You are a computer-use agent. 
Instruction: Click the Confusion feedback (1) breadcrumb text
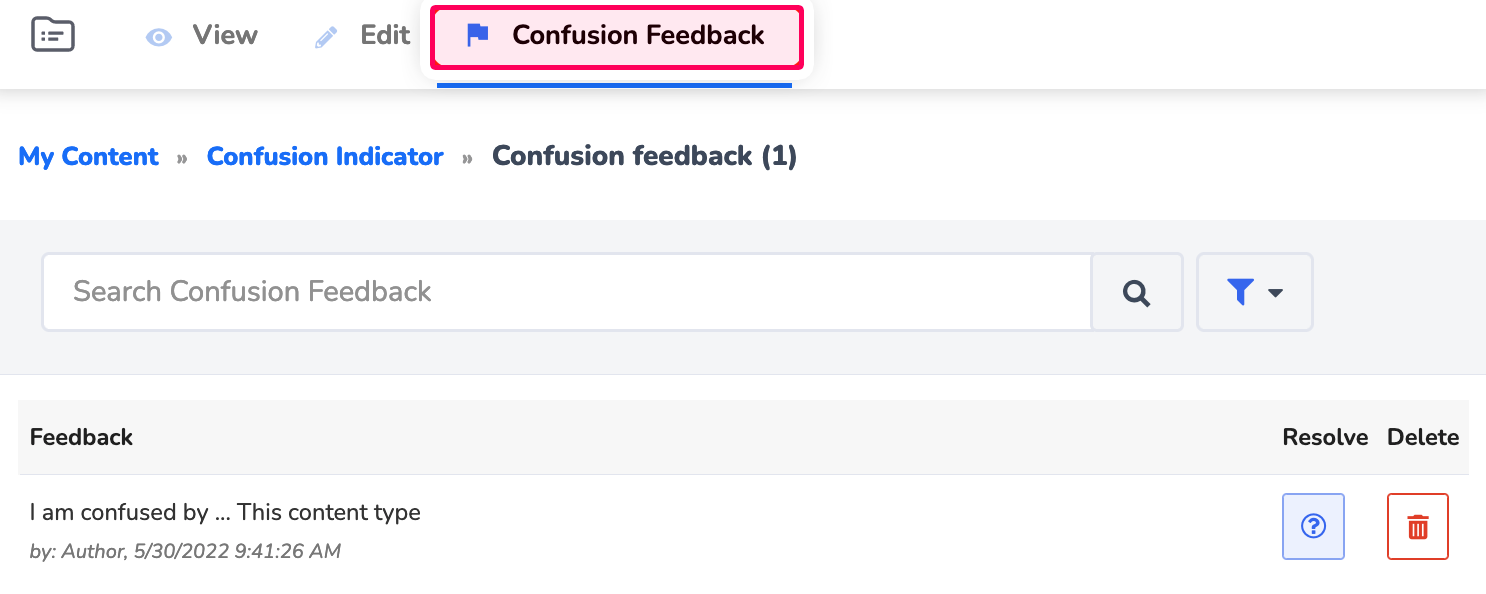(644, 156)
